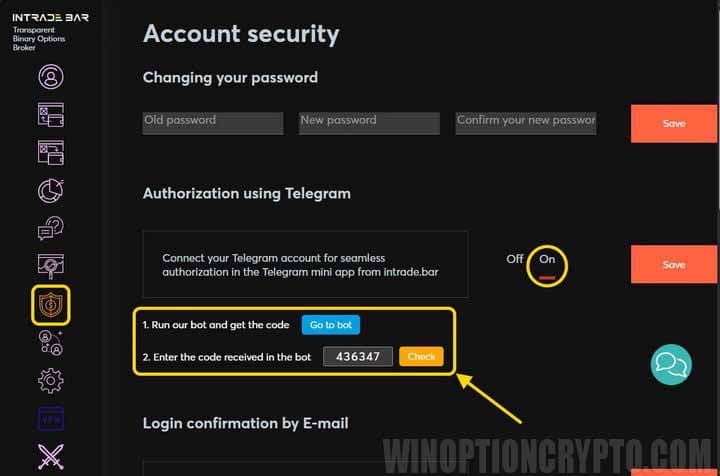Focus the Old password field

pos(213,123)
